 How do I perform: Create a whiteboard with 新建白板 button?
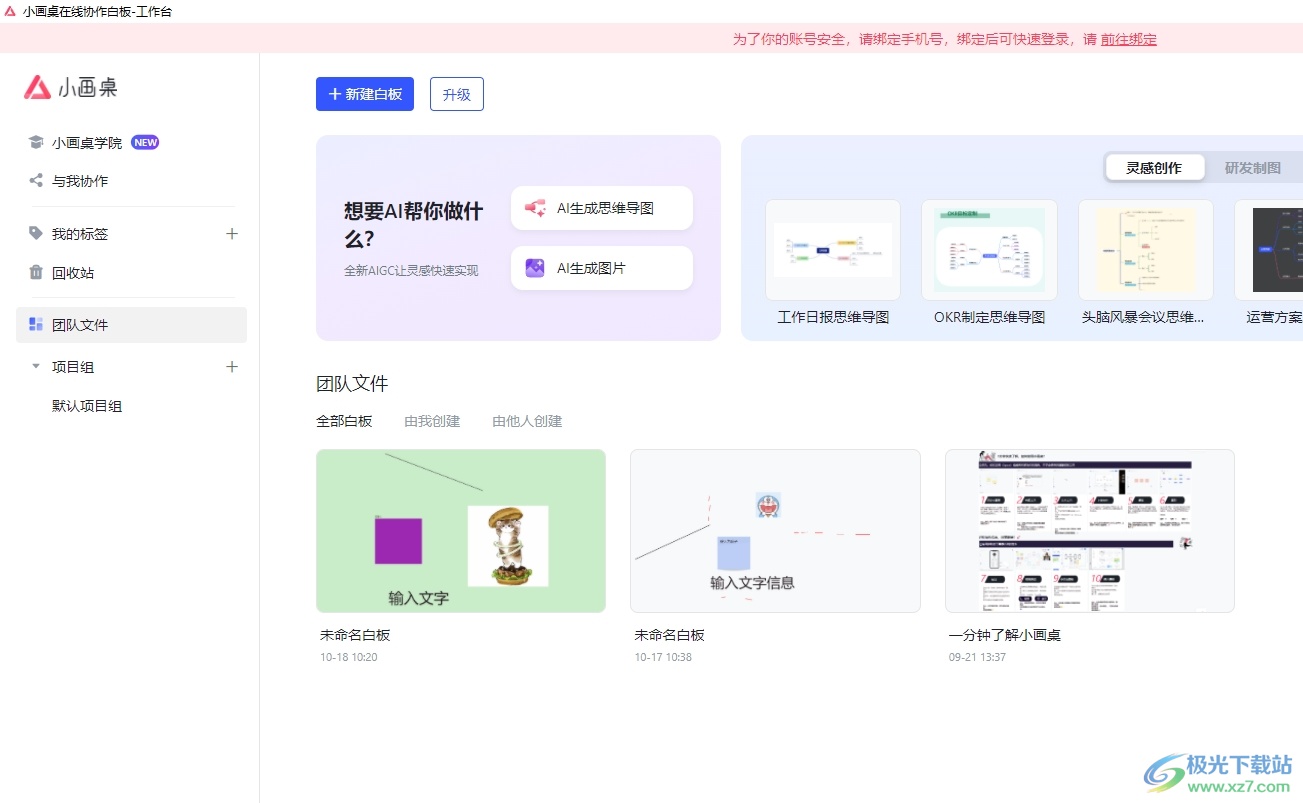365,94
